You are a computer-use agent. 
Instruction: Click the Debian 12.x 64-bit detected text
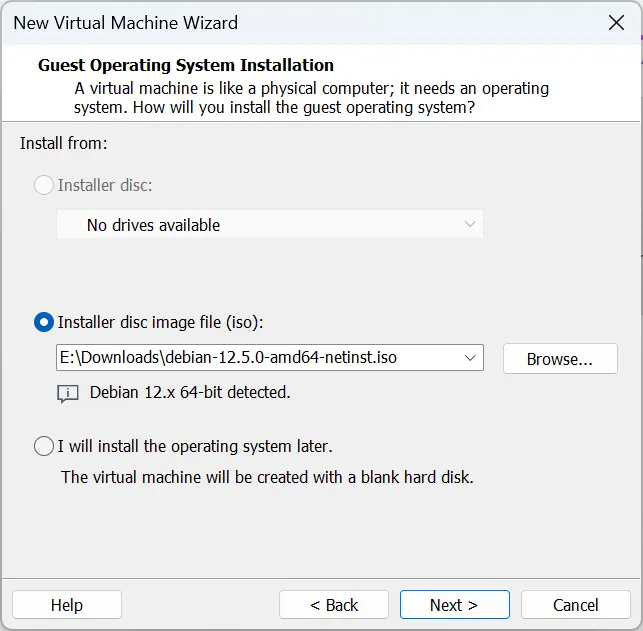pyautogui.click(x=190, y=393)
